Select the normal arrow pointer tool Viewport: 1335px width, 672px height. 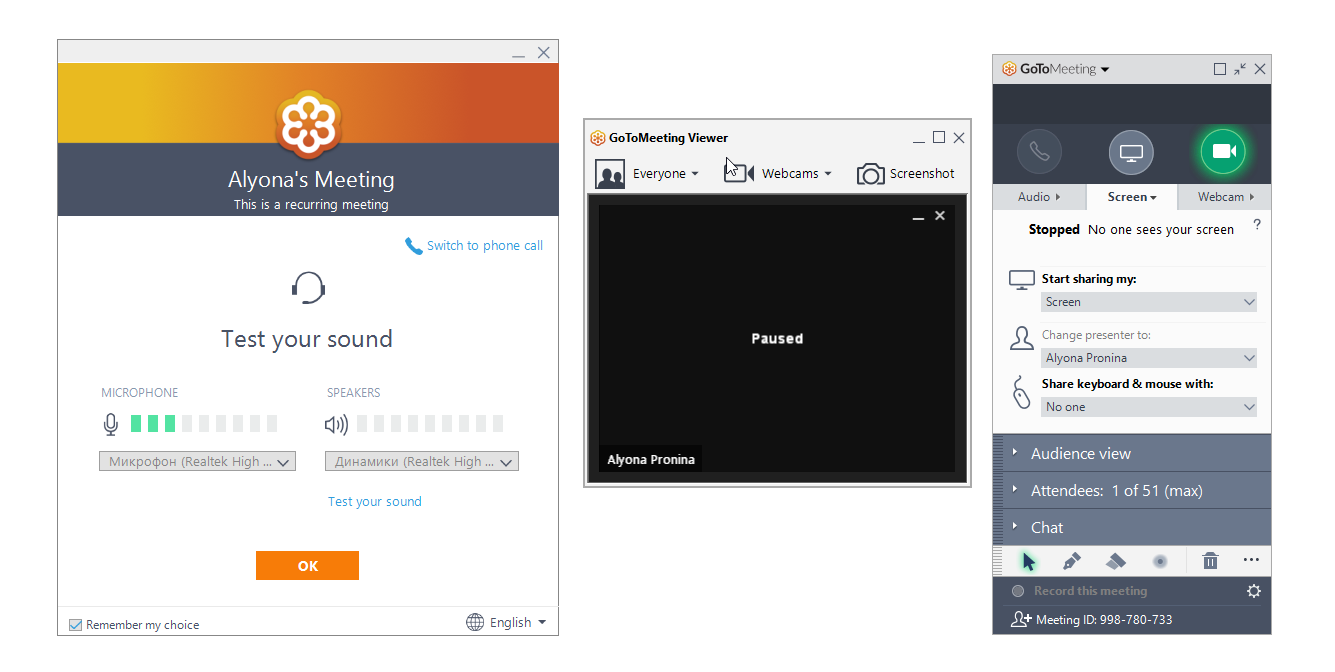(1028, 561)
